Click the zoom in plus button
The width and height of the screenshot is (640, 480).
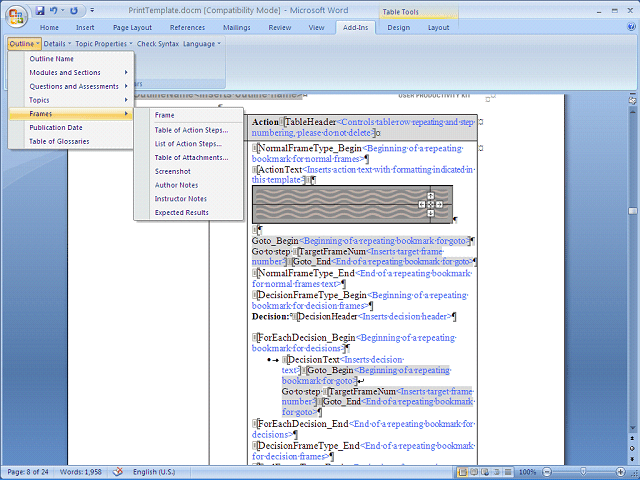[619, 472]
